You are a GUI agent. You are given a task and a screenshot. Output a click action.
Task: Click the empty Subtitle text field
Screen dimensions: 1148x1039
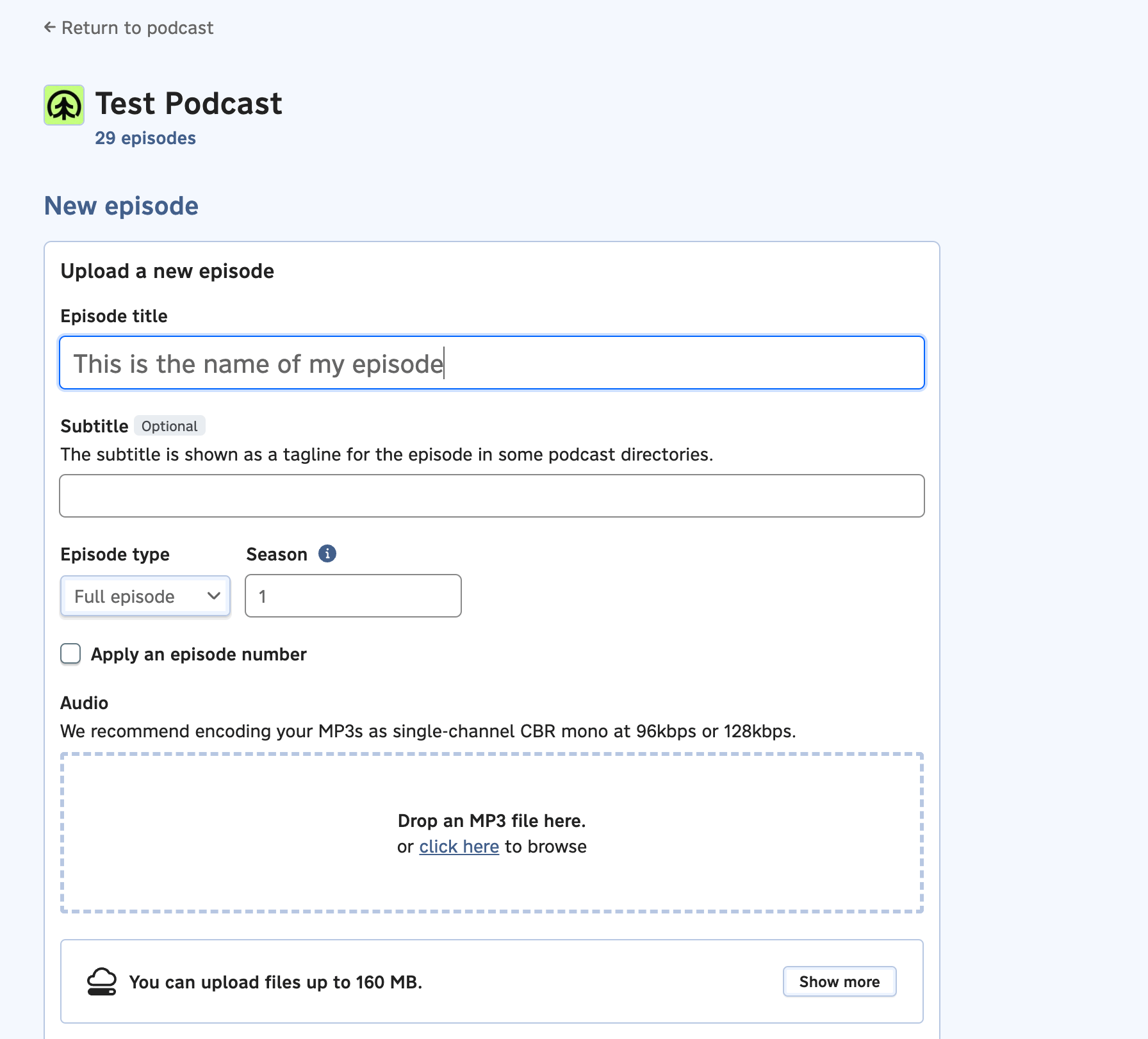coord(491,495)
